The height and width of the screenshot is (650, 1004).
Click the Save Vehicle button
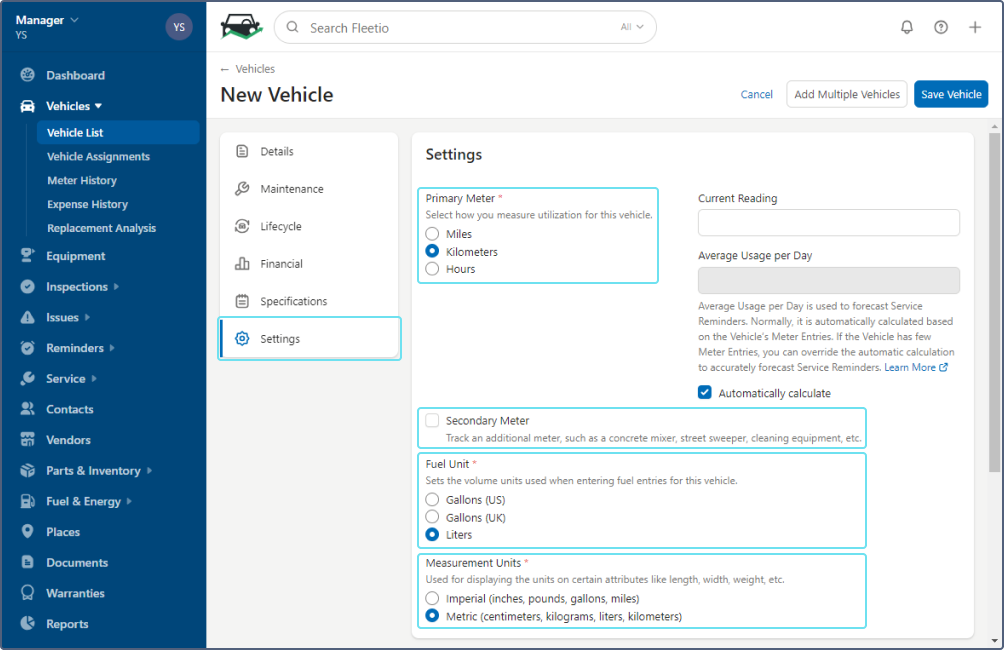coord(950,94)
